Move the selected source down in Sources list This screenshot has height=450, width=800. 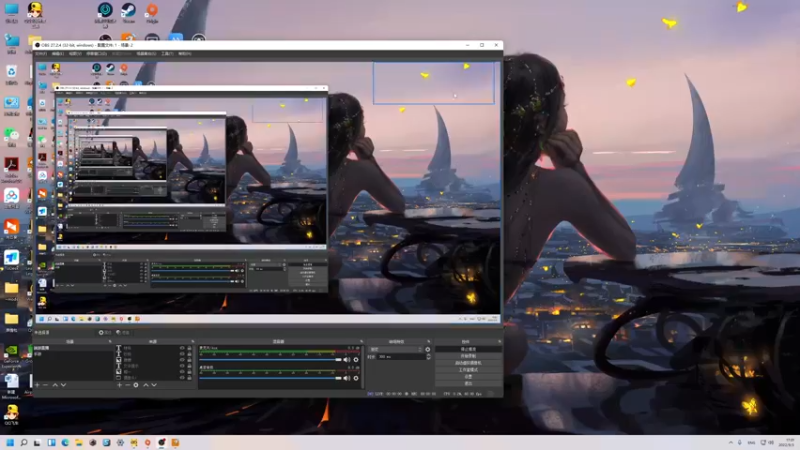[154, 385]
